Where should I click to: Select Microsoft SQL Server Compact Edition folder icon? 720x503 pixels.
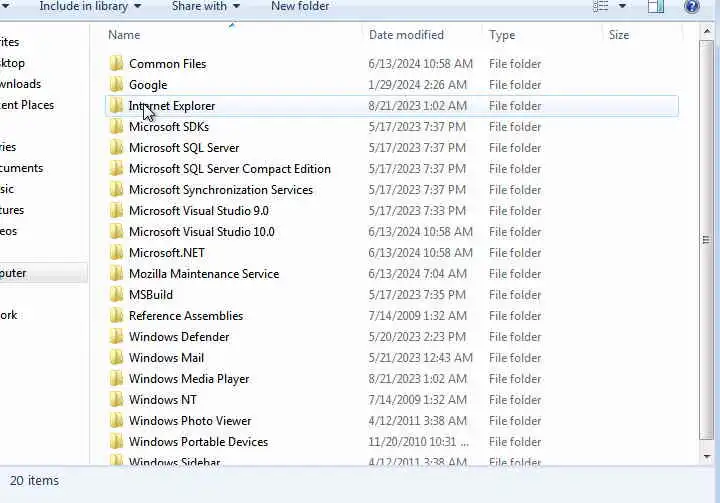pos(117,169)
